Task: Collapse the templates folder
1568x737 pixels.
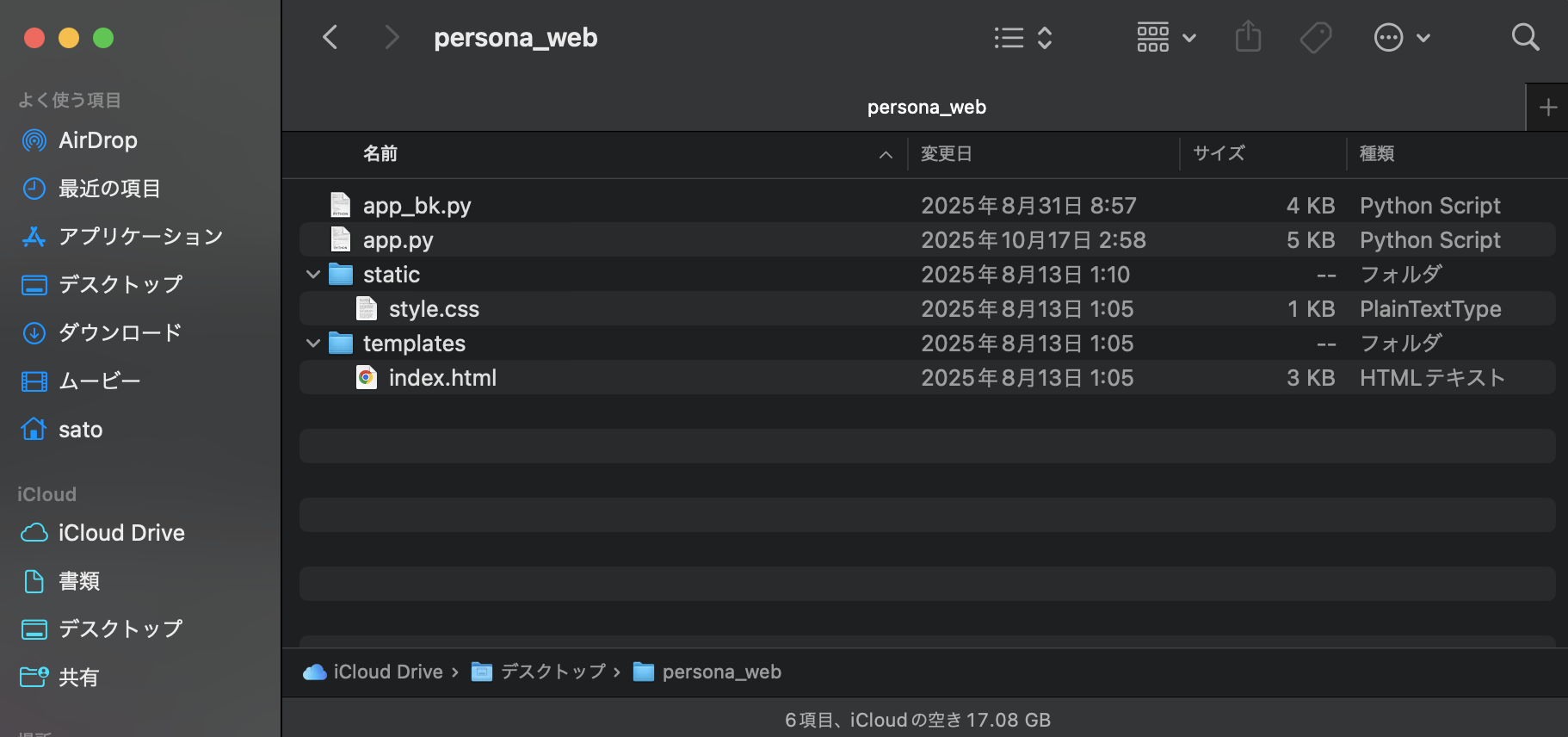Action: 313,344
